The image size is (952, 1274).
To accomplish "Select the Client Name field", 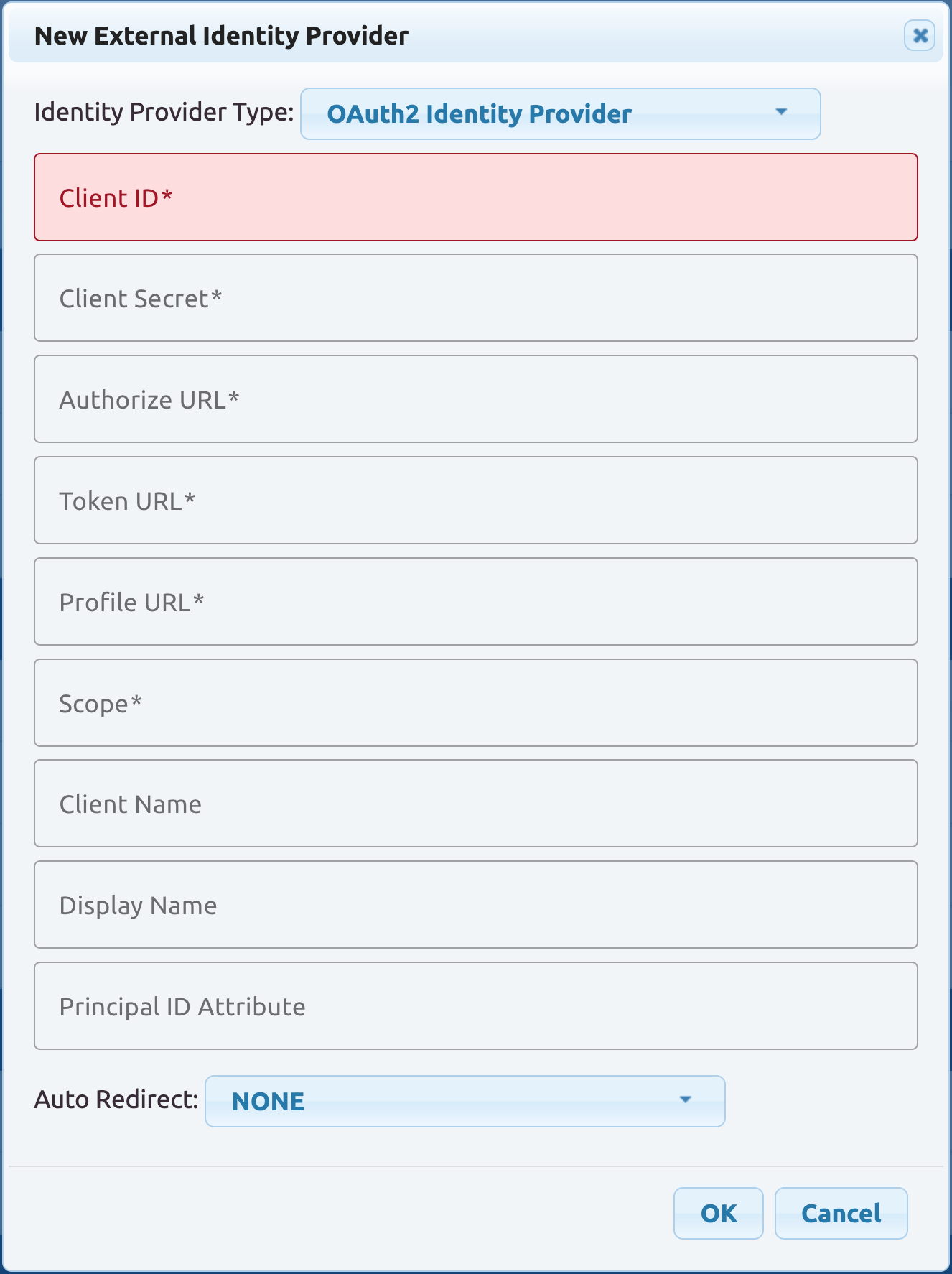I will tap(475, 804).
